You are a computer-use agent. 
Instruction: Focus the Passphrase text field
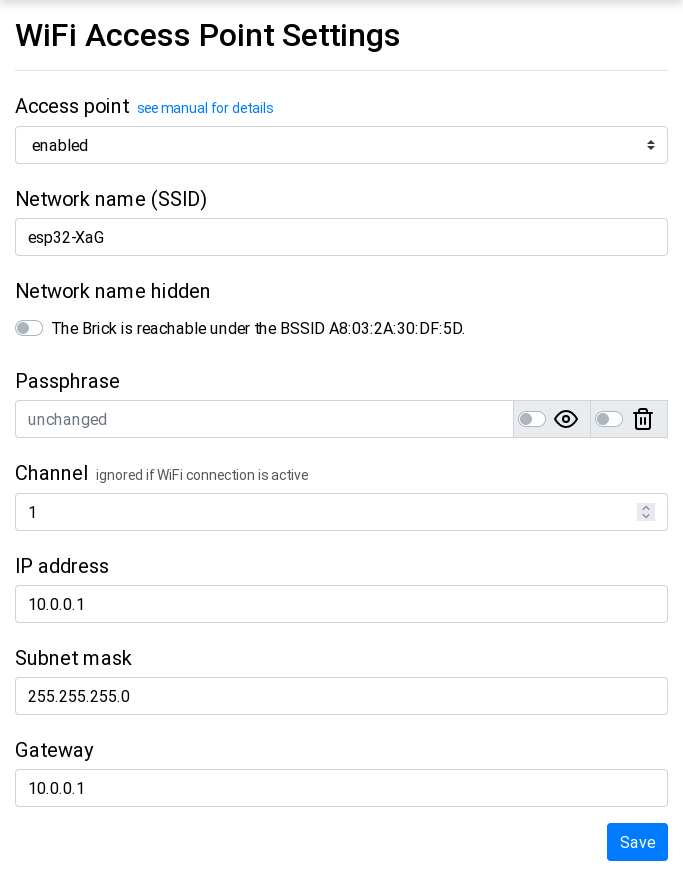click(x=264, y=419)
